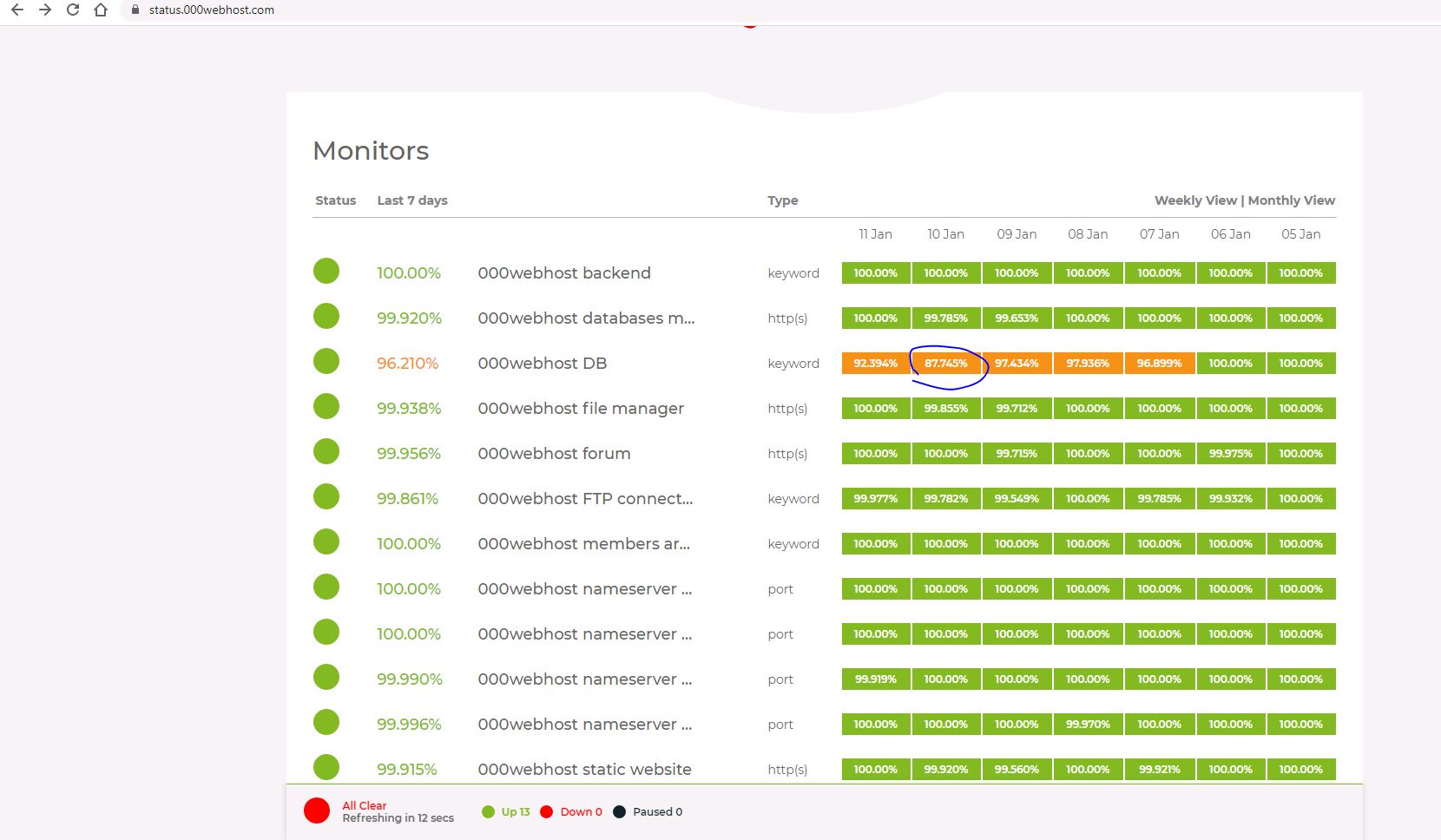Viewport: 1441px width, 840px height.
Task: Open the 000webhost FTP connect monitor
Action: pos(584,499)
